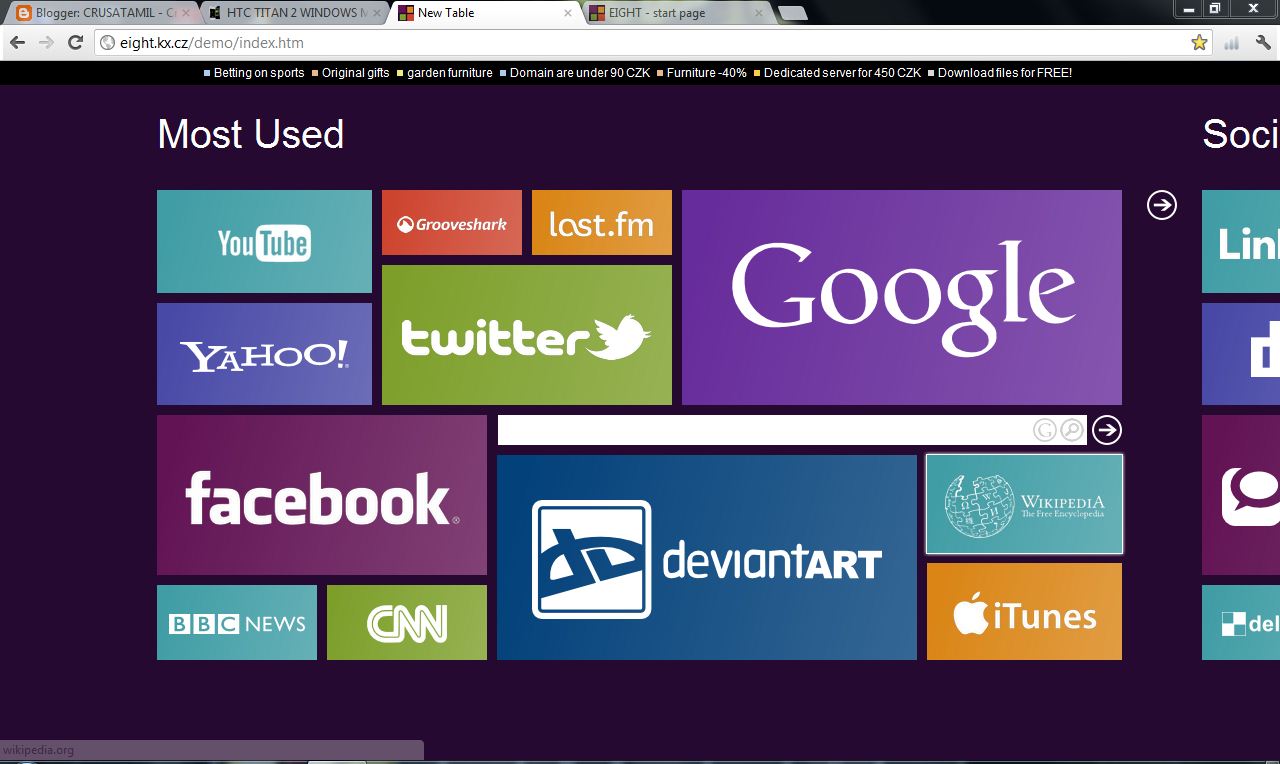Viewport: 1280px width, 764px height.
Task: Follow the garden furniture link
Action: point(450,73)
